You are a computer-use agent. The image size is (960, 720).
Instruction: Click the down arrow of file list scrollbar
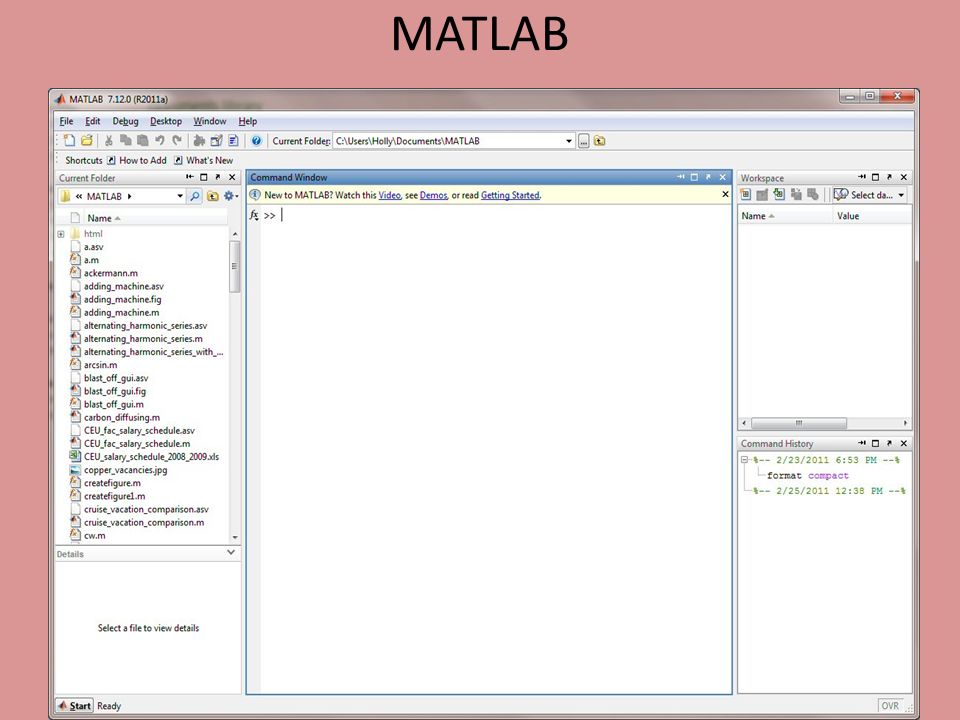point(235,537)
